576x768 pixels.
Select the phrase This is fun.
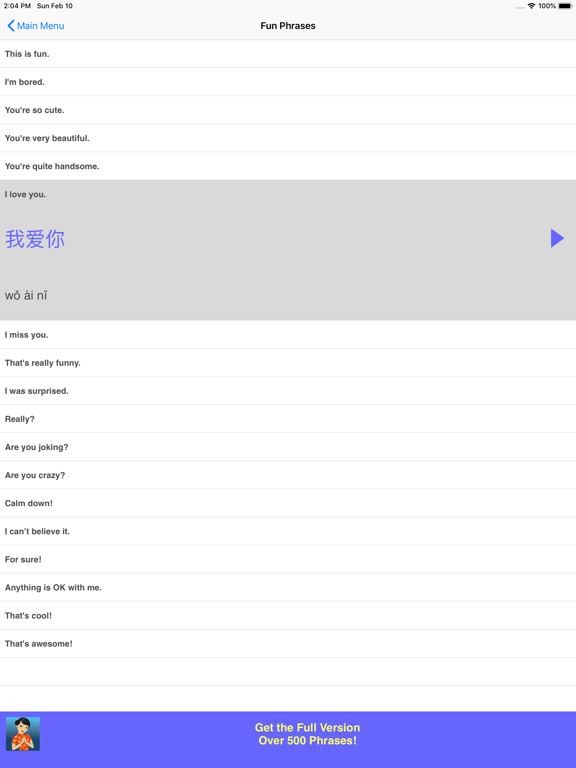288,54
